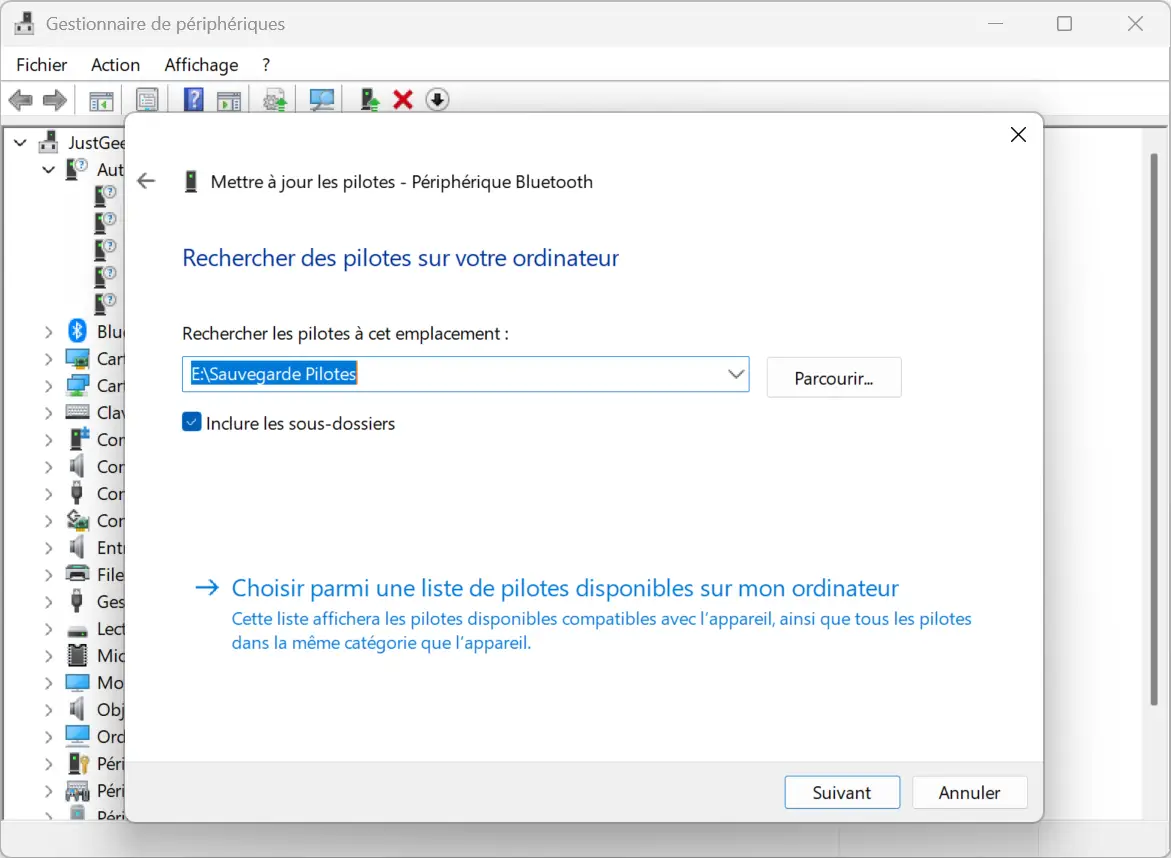Go back with the wizard's back arrow
Viewport: 1171px width, 858px height.
(146, 181)
